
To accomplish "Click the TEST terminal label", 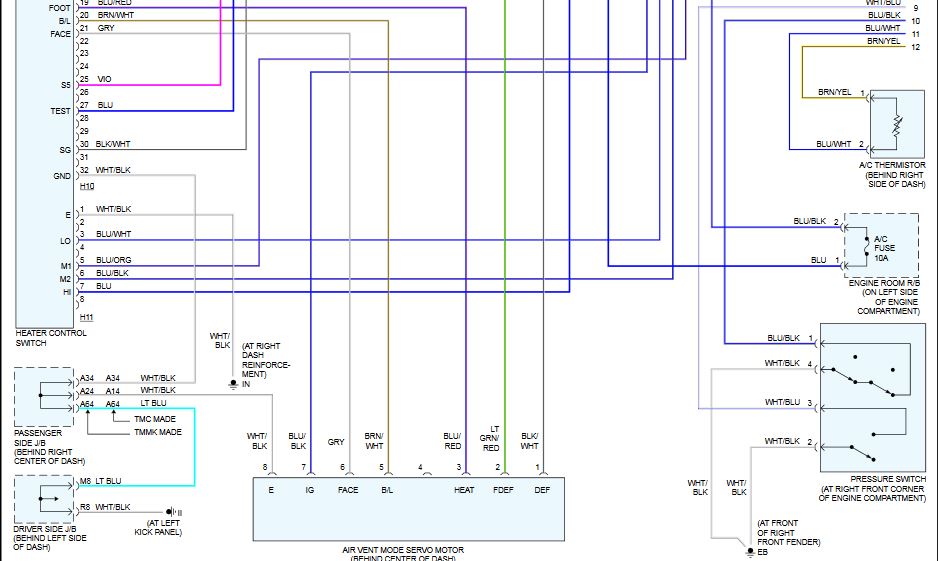I will tap(60, 111).
